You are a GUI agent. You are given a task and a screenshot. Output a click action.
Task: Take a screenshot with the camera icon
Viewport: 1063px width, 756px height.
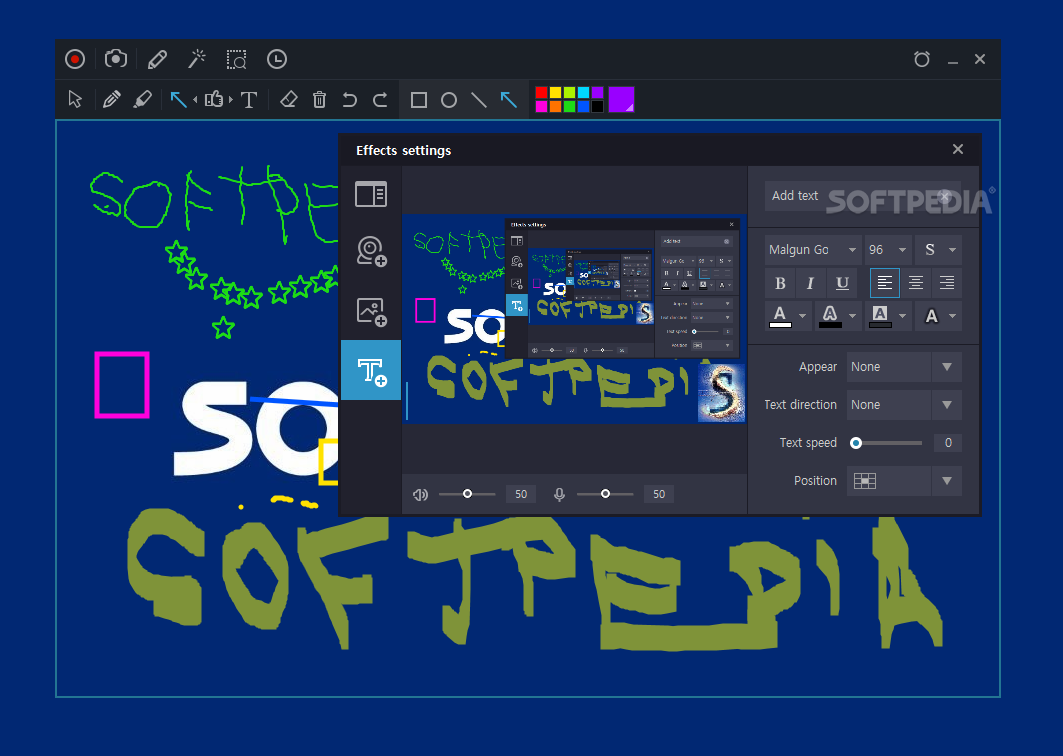coord(116,59)
